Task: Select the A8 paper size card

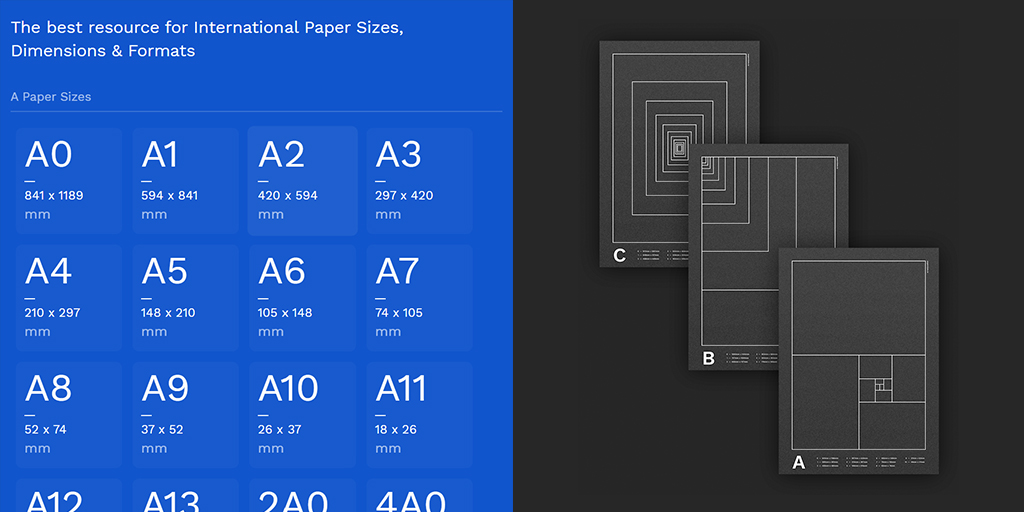Action: pyautogui.click(x=68, y=415)
